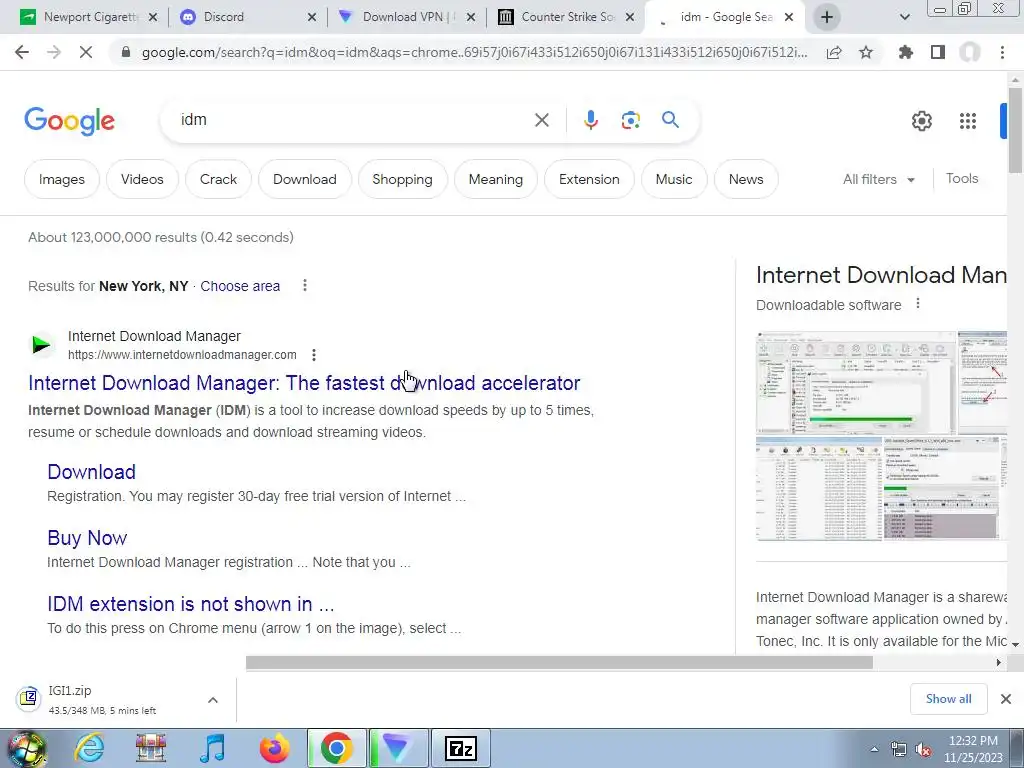Screen dimensions: 1024x768
Task: Click the muted volume tray icon
Action: point(923,750)
